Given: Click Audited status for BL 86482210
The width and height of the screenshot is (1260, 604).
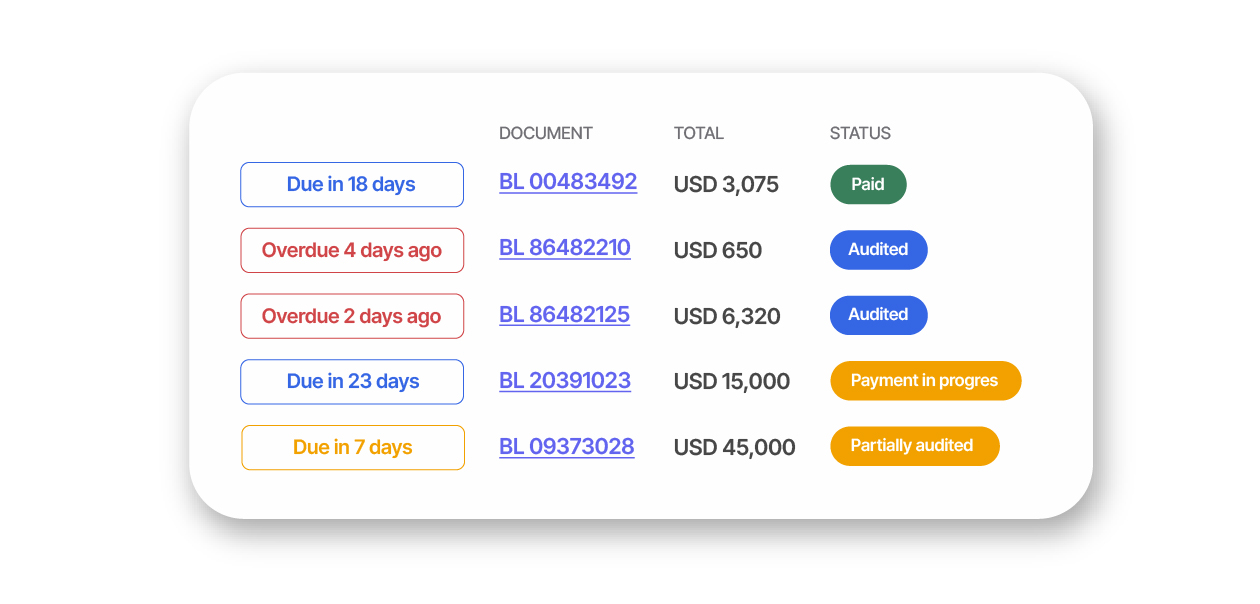Looking at the screenshot, I should 878,250.
